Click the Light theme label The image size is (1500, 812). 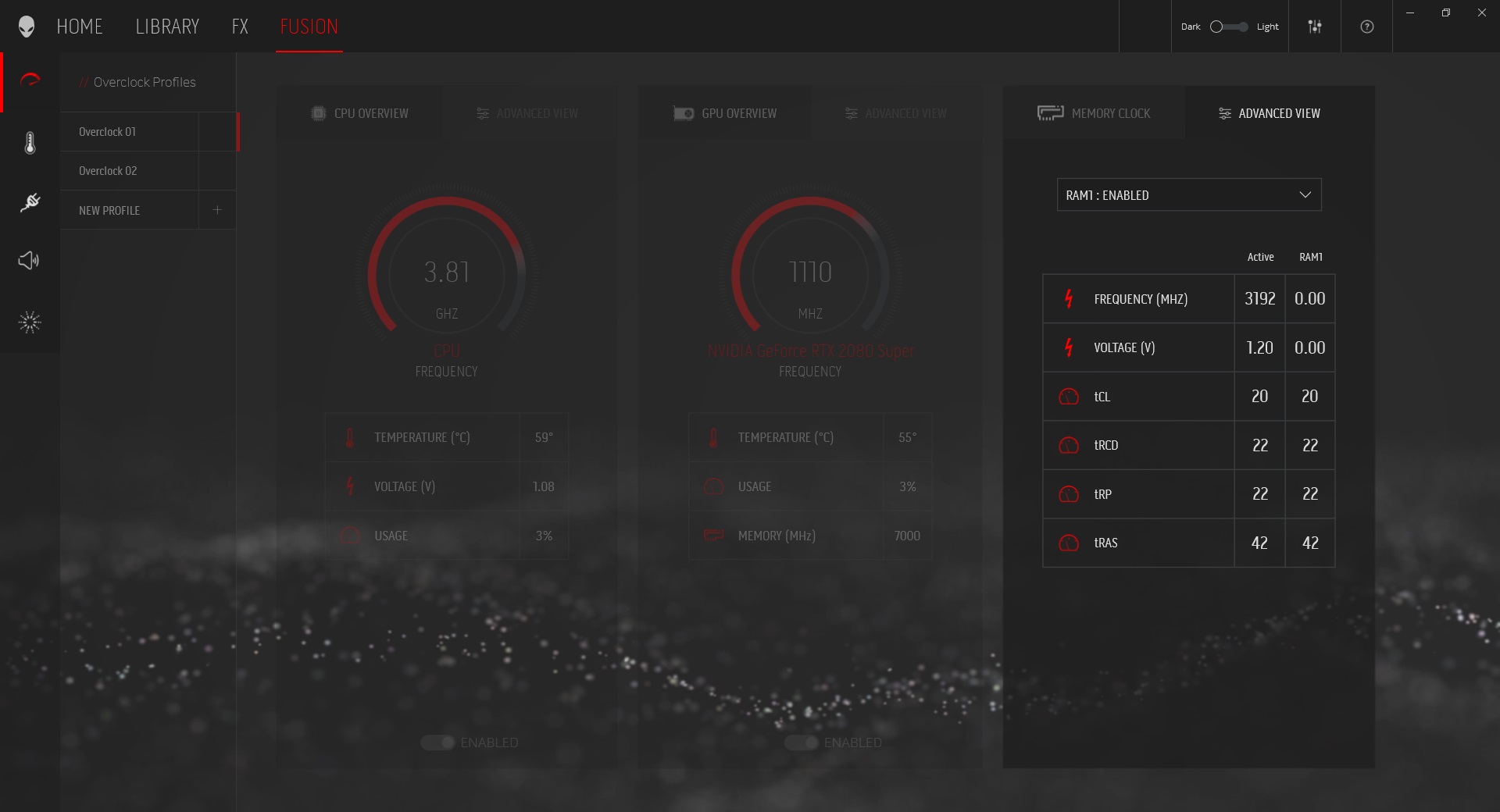(x=1267, y=27)
